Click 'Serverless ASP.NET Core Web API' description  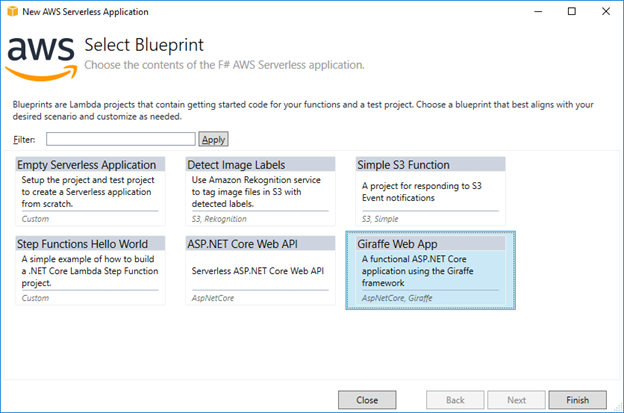[x=258, y=271]
